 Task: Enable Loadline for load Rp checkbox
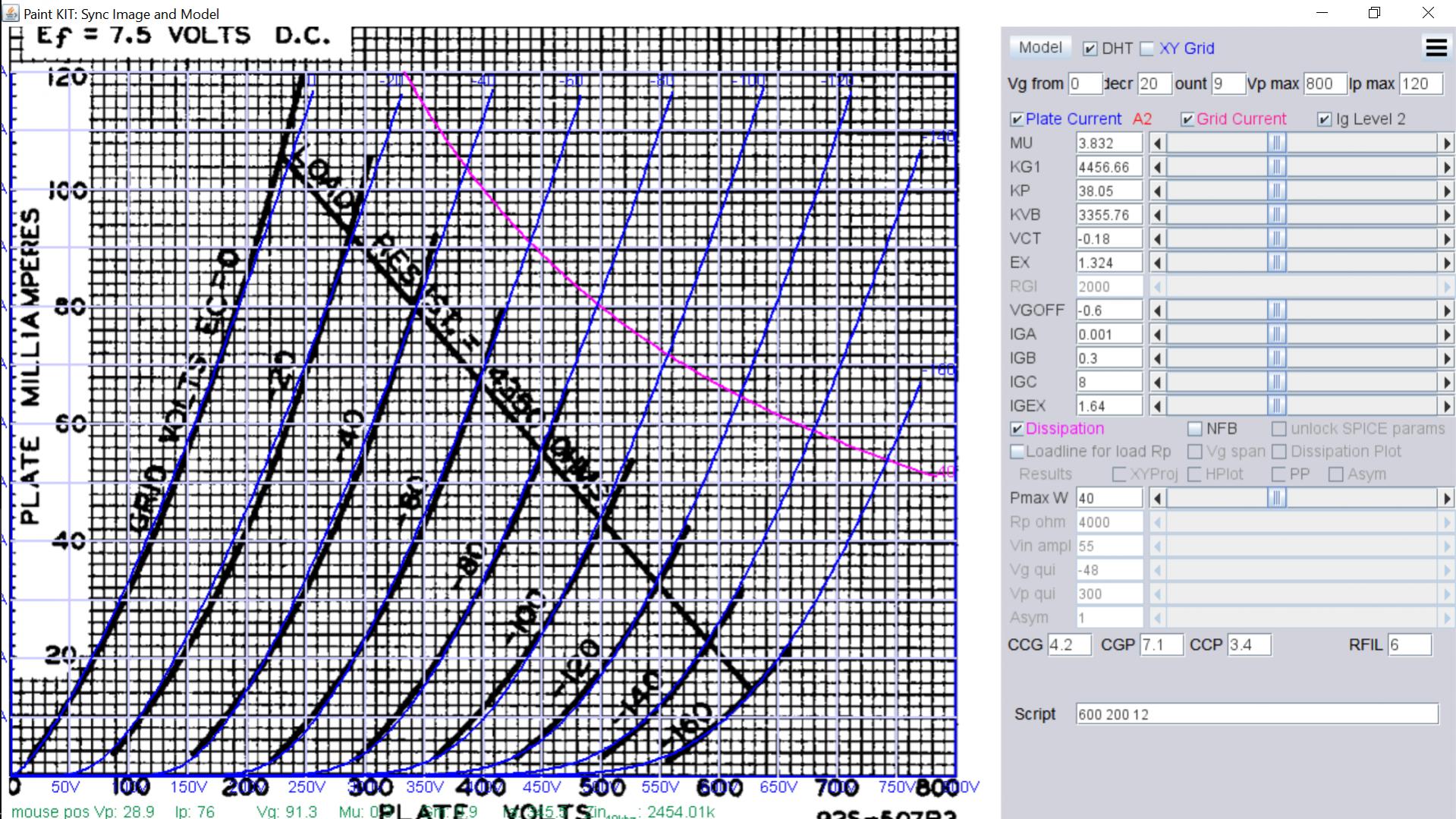[x=1017, y=452]
